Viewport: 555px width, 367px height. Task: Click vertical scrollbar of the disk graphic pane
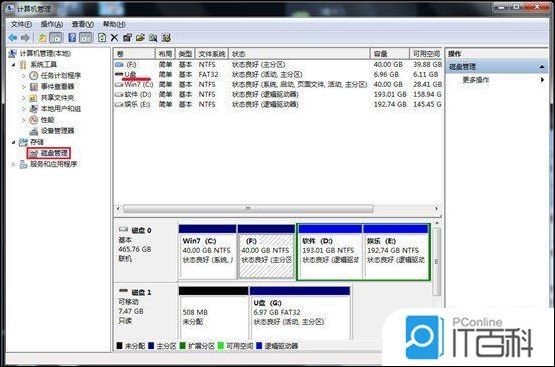tap(437, 262)
